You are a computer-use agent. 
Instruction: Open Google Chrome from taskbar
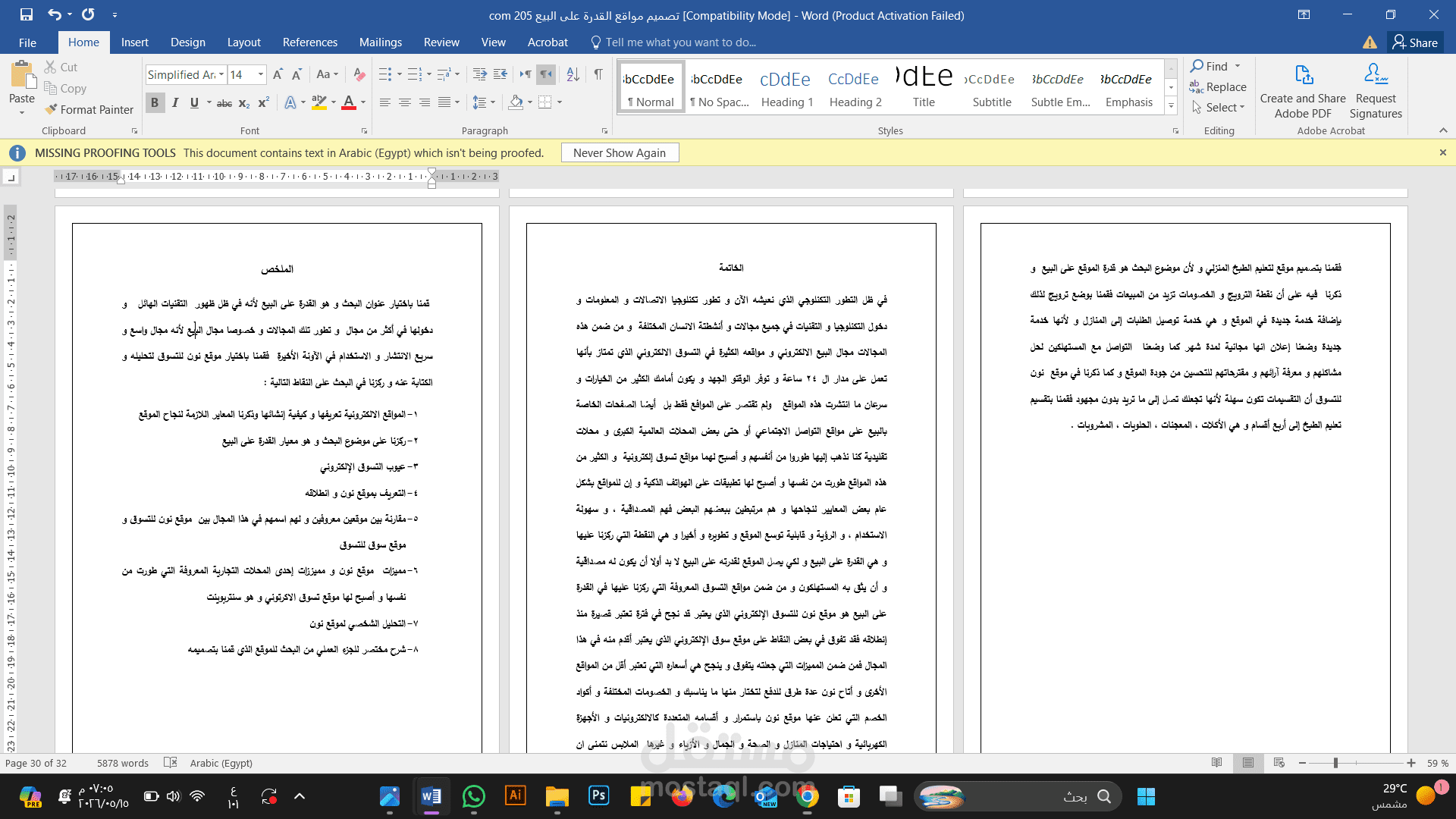point(807,796)
